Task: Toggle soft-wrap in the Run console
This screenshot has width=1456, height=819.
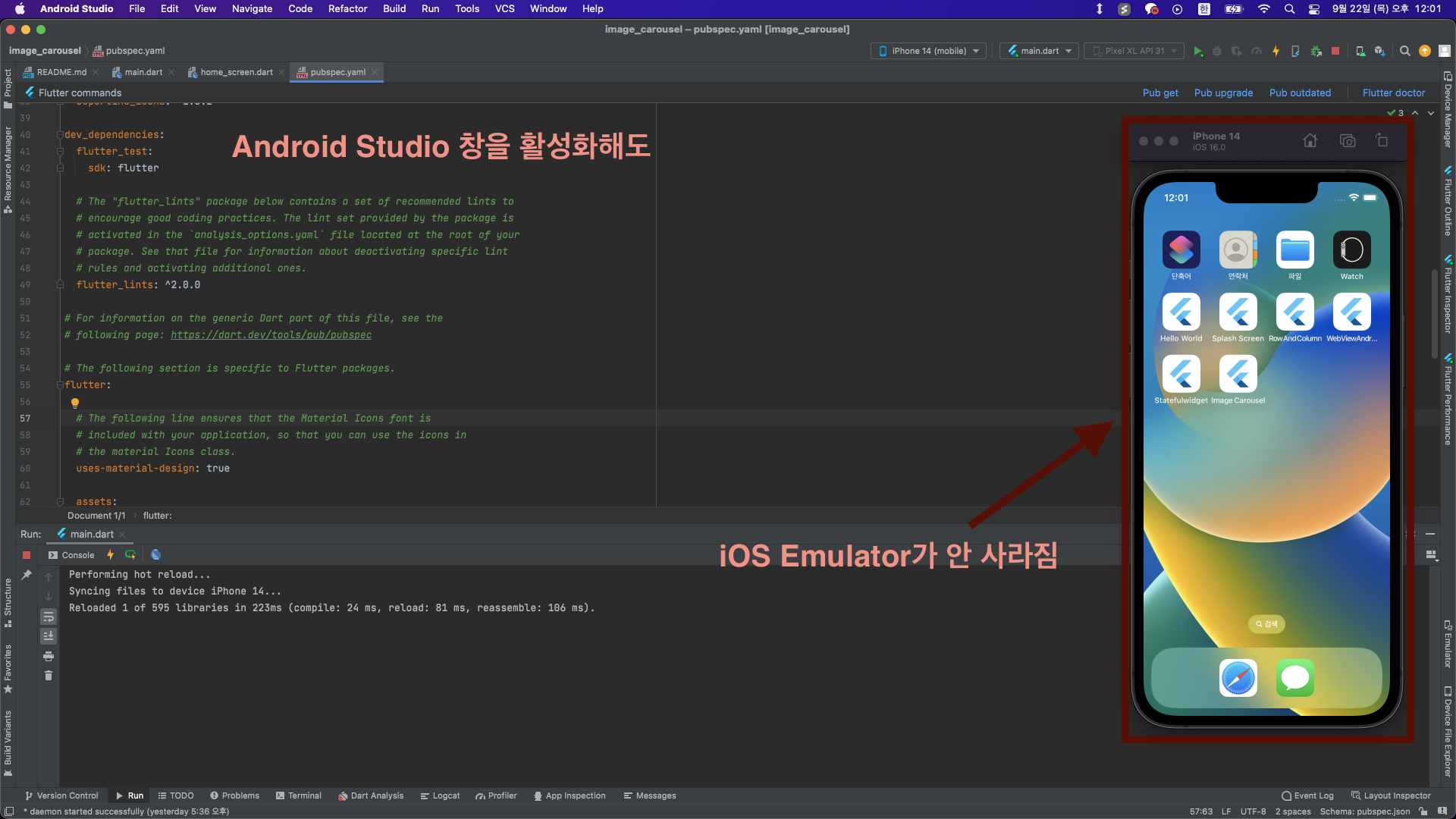Action: click(x=49, y=617)
